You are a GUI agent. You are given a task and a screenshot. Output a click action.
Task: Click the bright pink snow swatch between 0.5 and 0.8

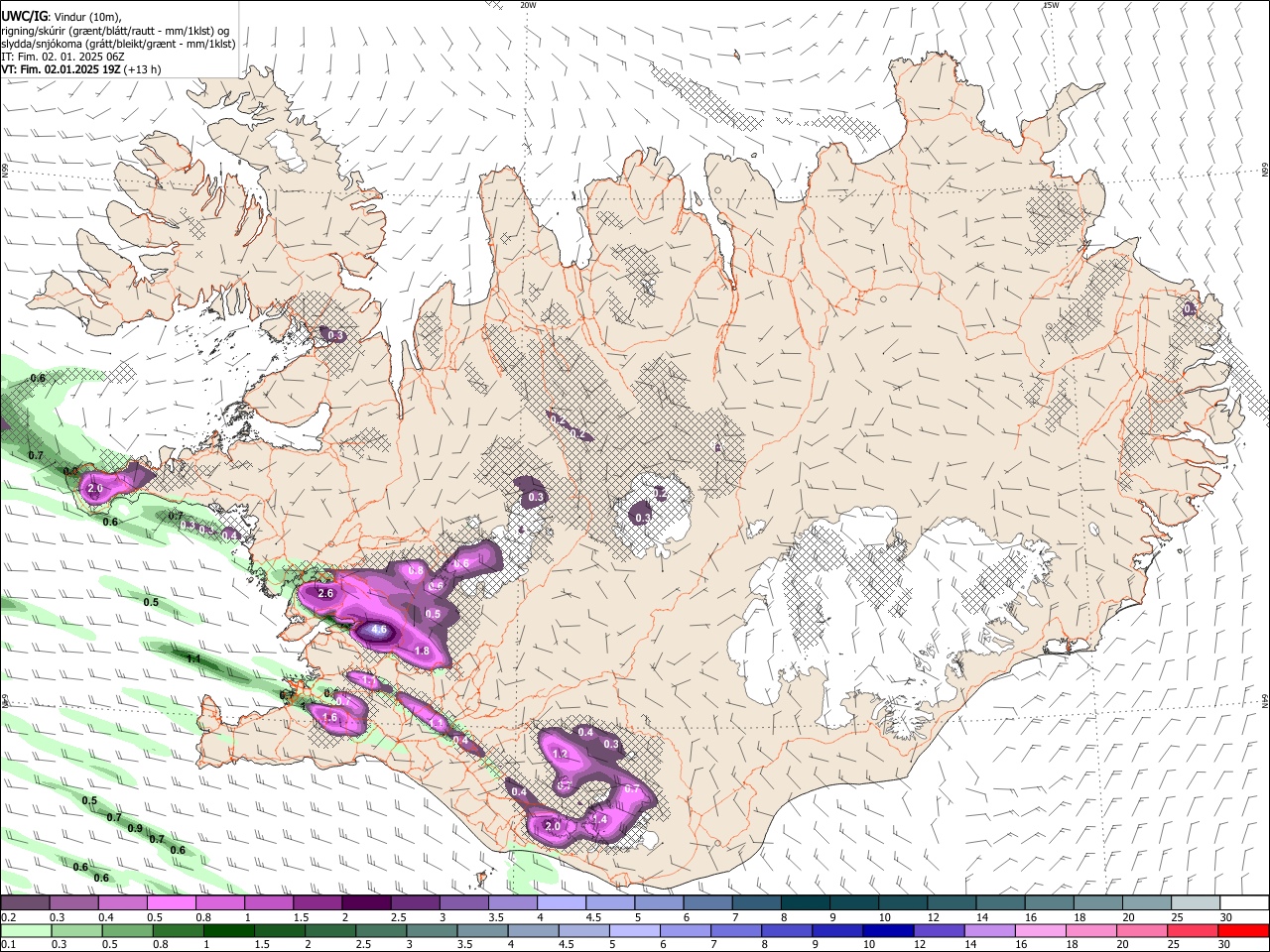tap(172, 903)
